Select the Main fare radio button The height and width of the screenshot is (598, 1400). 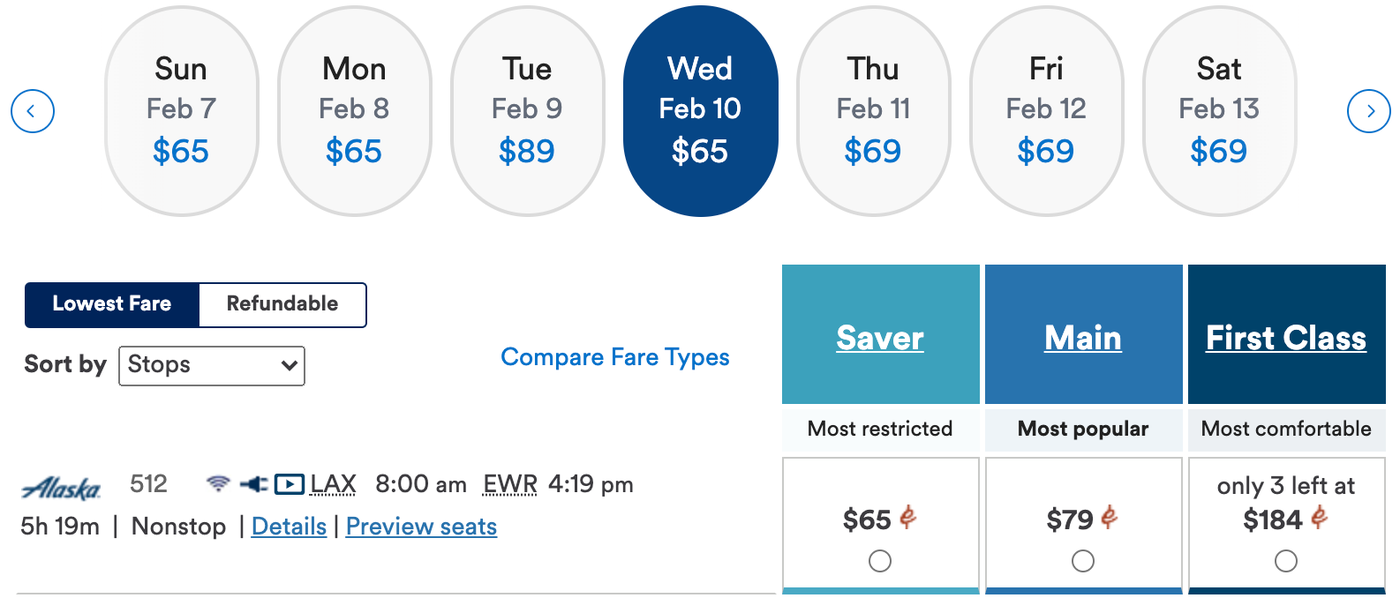[1083, 561]
